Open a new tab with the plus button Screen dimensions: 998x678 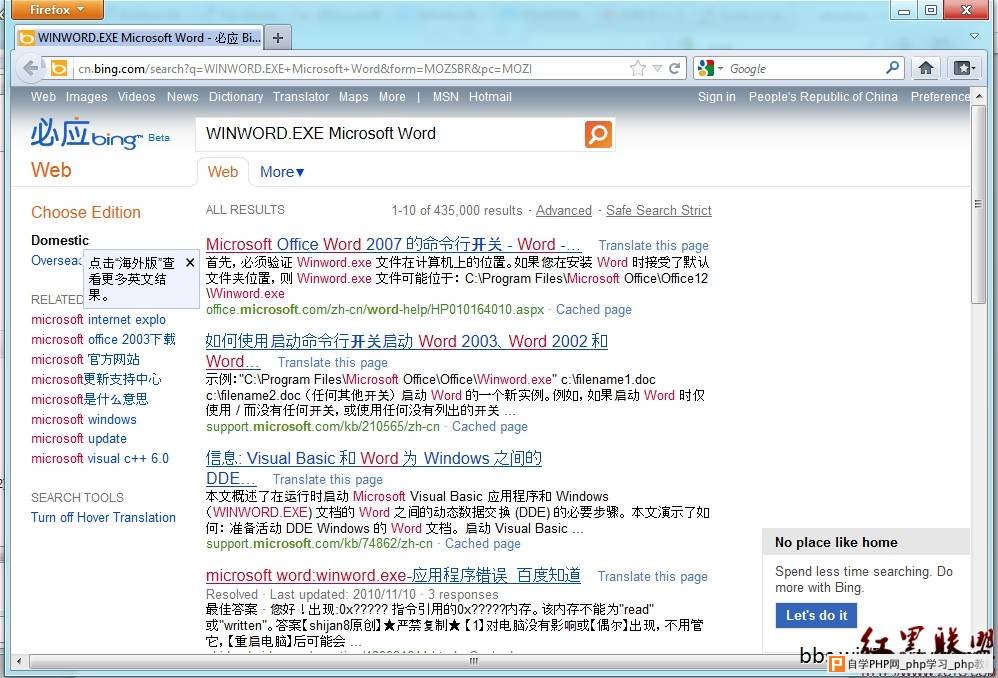[278, 38]
